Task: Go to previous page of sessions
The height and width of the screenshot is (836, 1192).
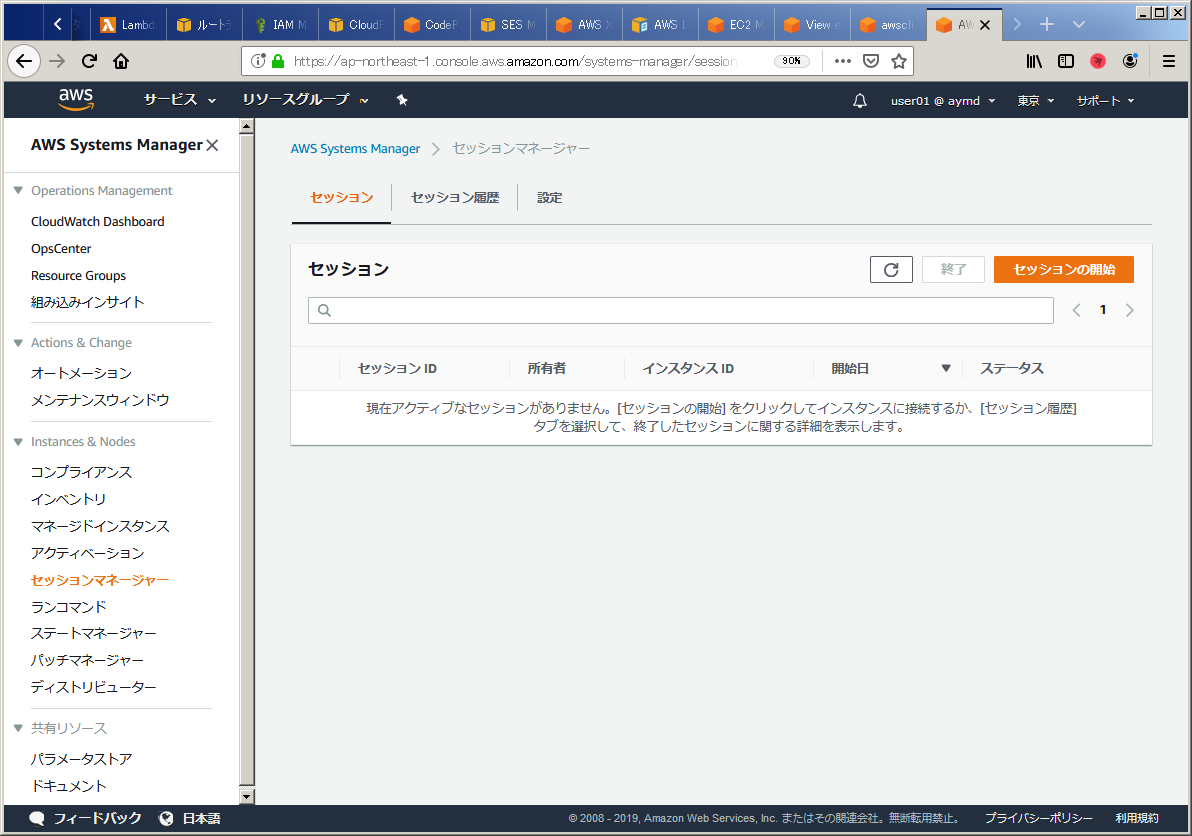Action: coord(1076,310)
